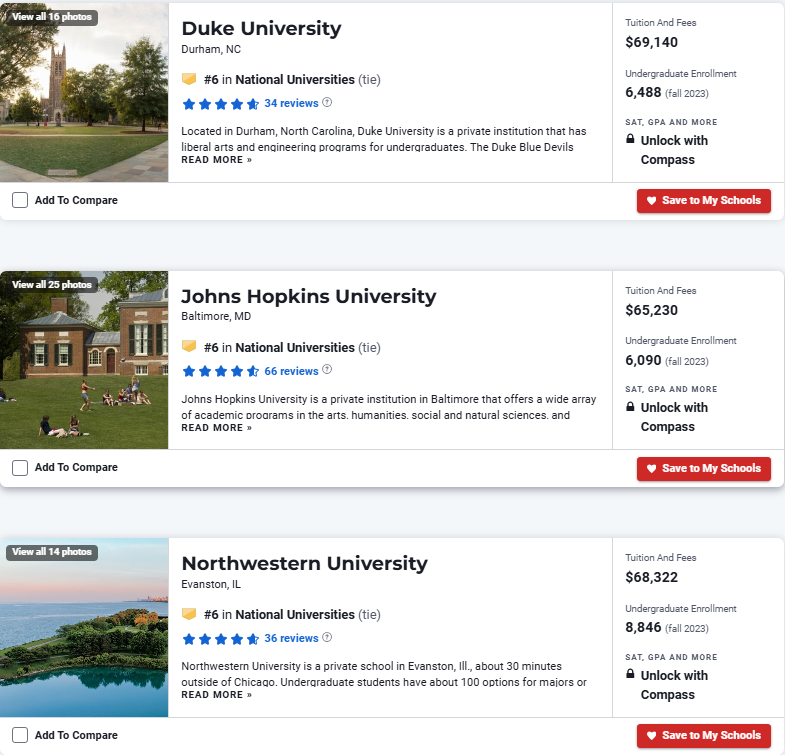Click Duke University's ranking badge icon
This screenshot has height=755, width=785.
pyautogui.click(x=189, y=79)
